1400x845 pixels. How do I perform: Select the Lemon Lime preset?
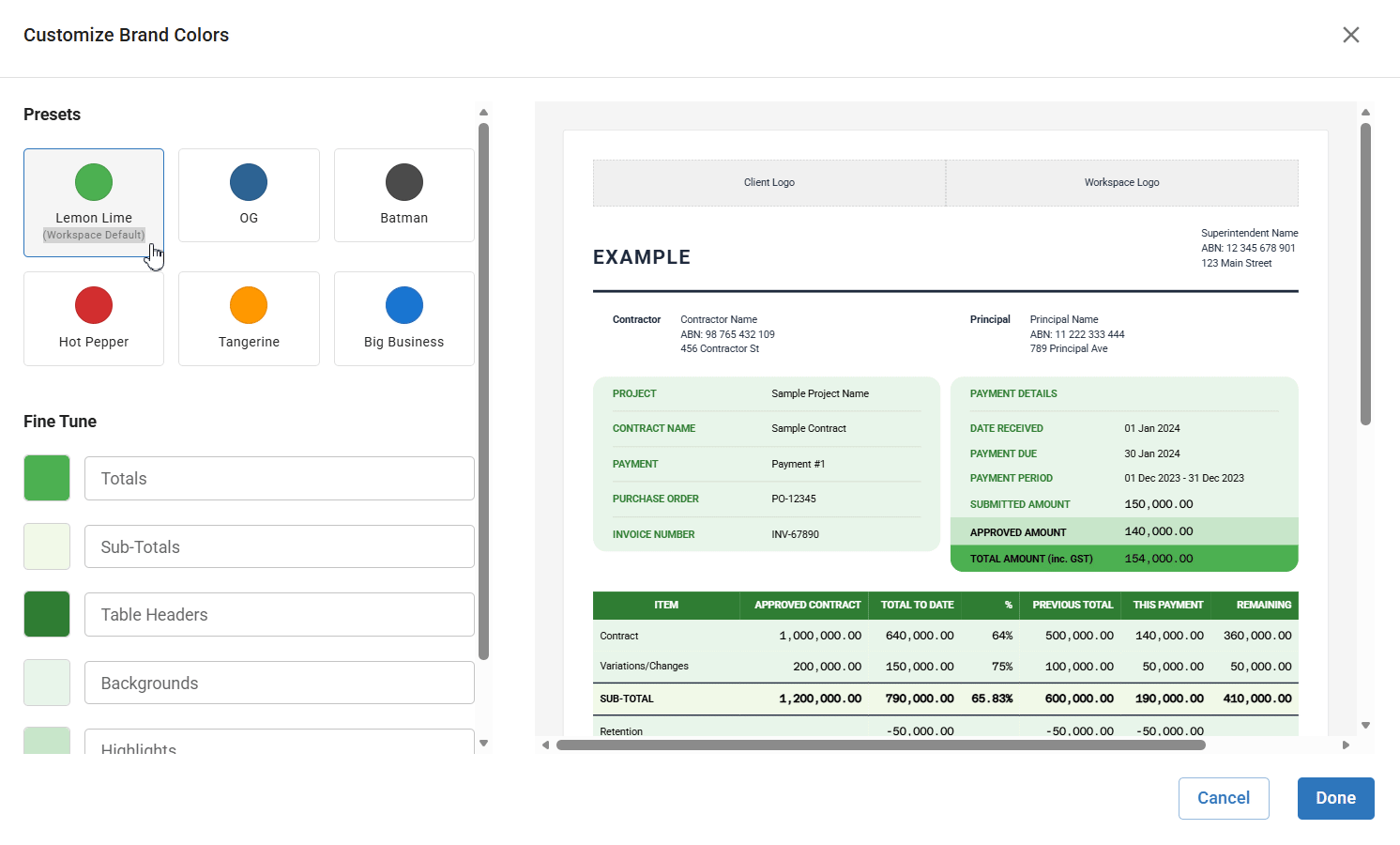click(x=94, y=201)
